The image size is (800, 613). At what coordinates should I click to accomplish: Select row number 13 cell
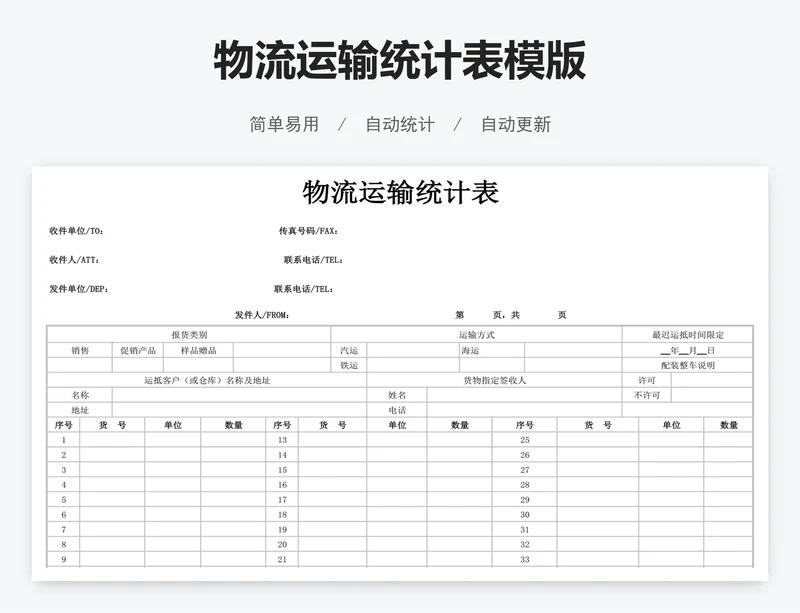click(x=282, y=440)
